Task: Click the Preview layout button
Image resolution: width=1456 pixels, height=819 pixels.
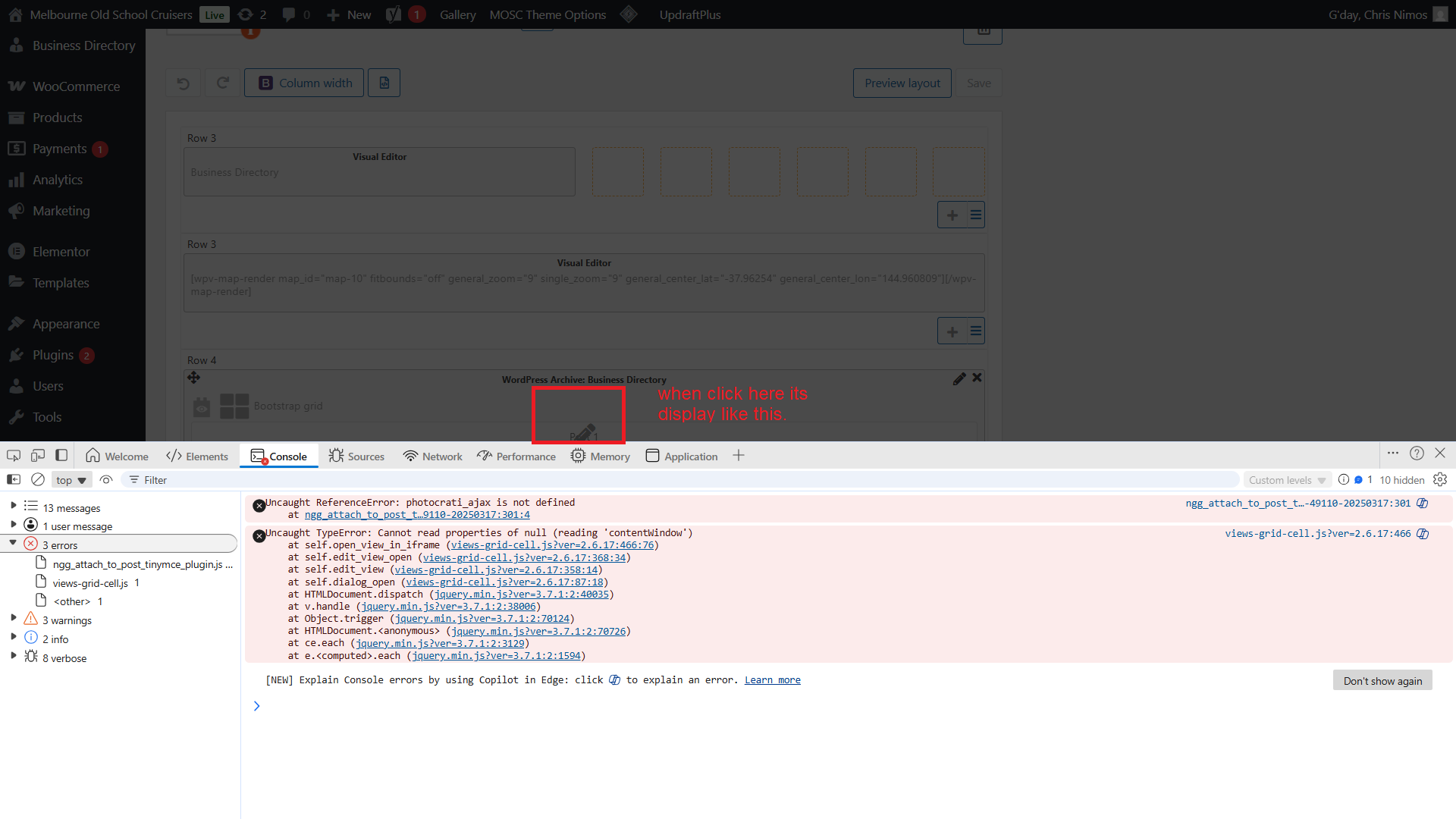Action: click(x=902, y=83)
